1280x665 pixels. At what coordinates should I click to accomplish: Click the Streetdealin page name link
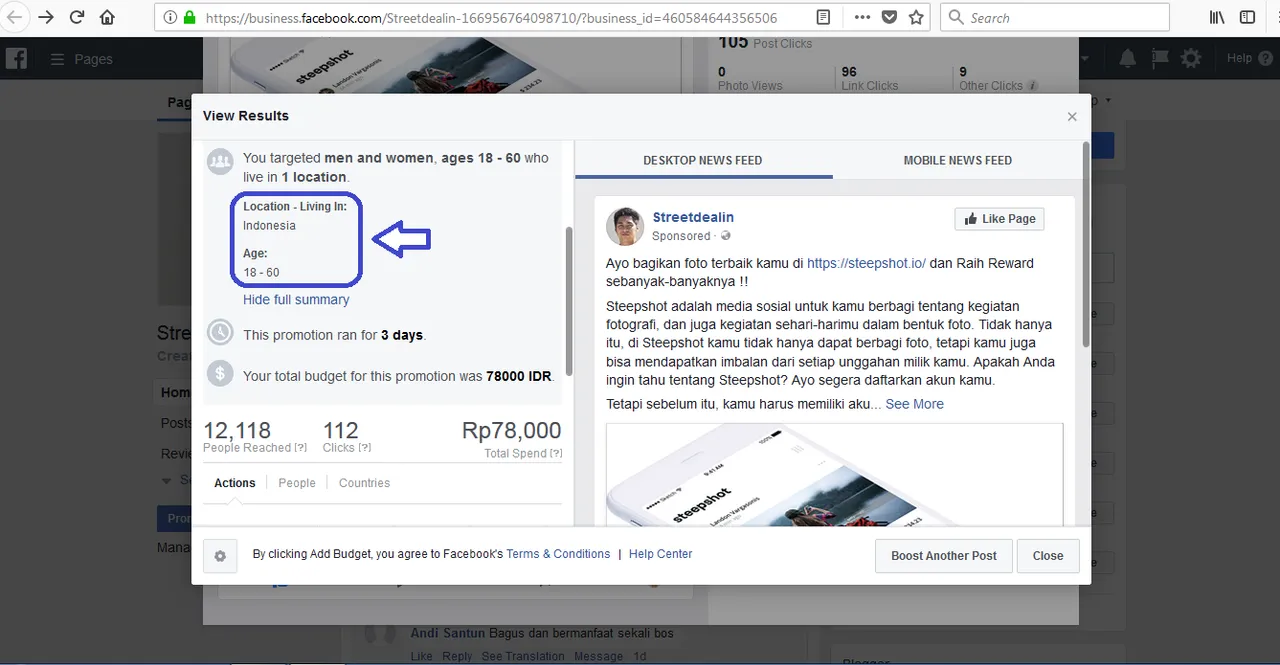pyautogui.click(x=693, y=217)
